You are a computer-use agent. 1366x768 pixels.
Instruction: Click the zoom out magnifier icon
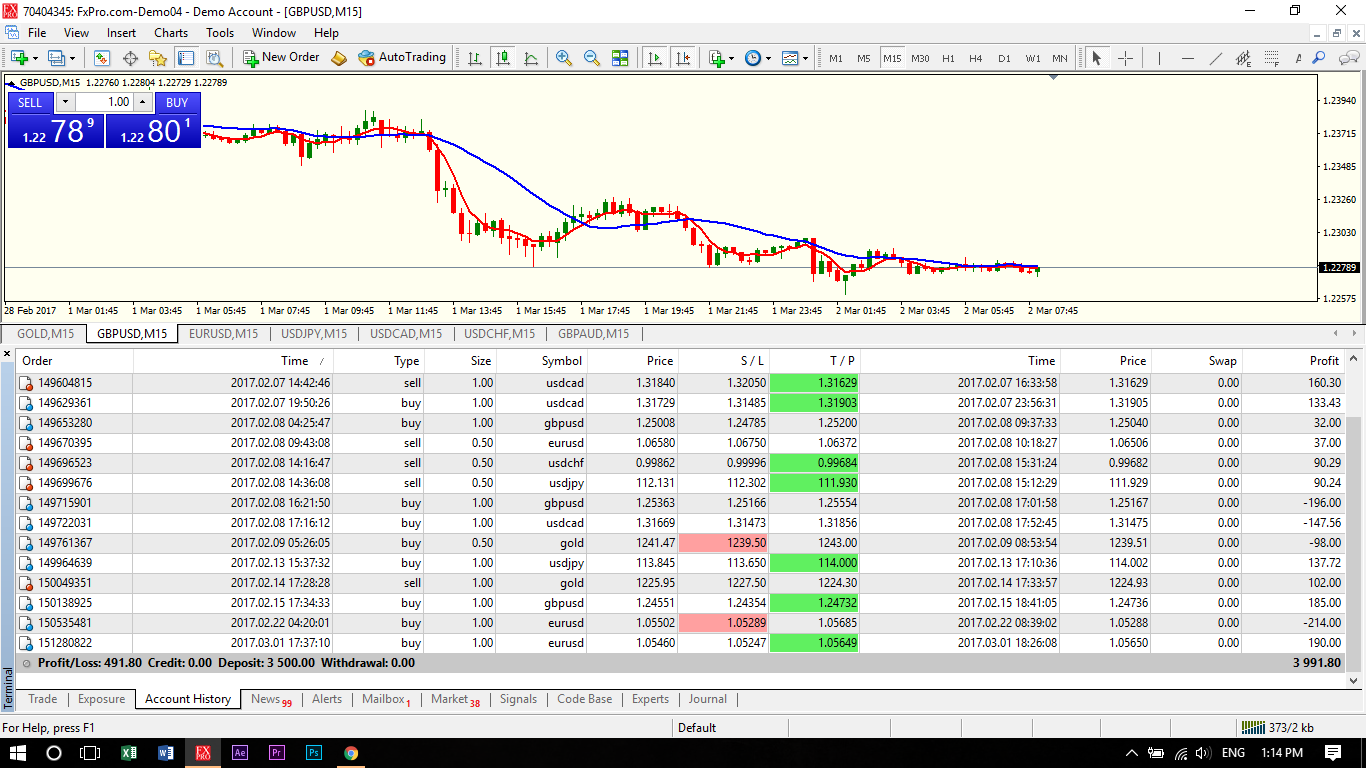point(592,58)
